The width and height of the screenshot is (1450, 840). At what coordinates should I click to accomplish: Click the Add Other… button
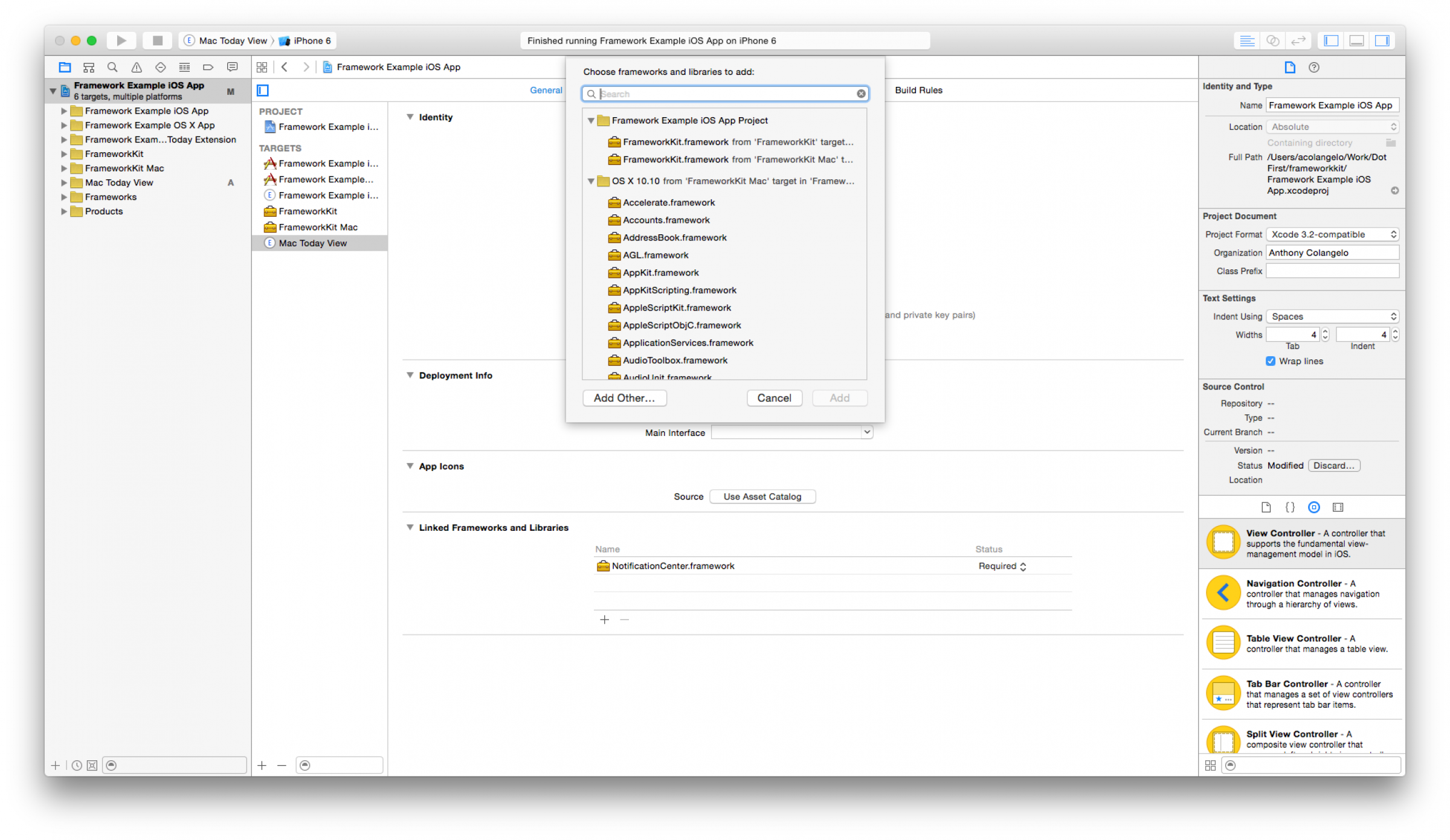(x=624, y=398)
